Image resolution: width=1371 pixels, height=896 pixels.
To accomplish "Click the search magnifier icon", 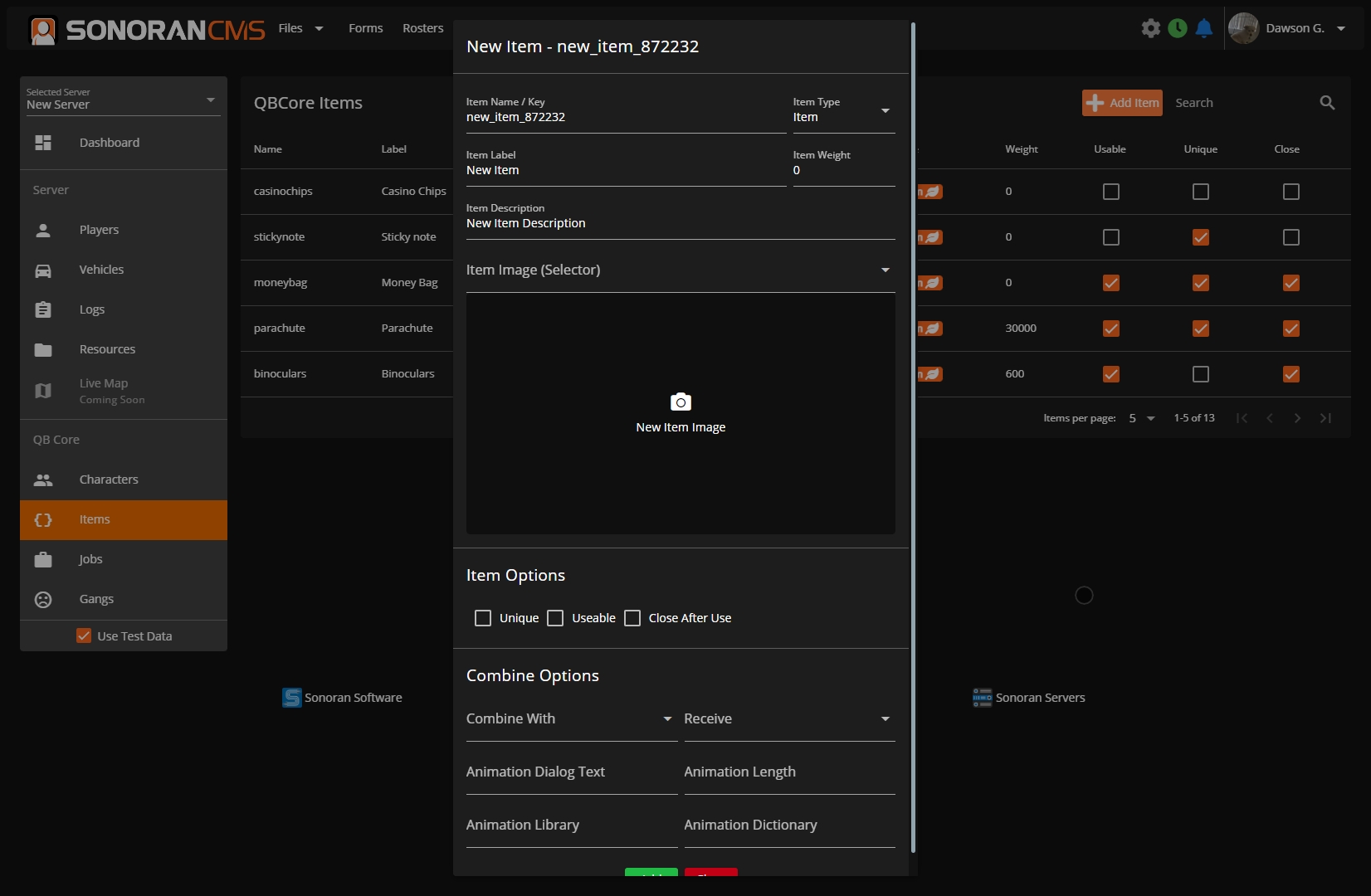I will click(x=1327, y=103).
